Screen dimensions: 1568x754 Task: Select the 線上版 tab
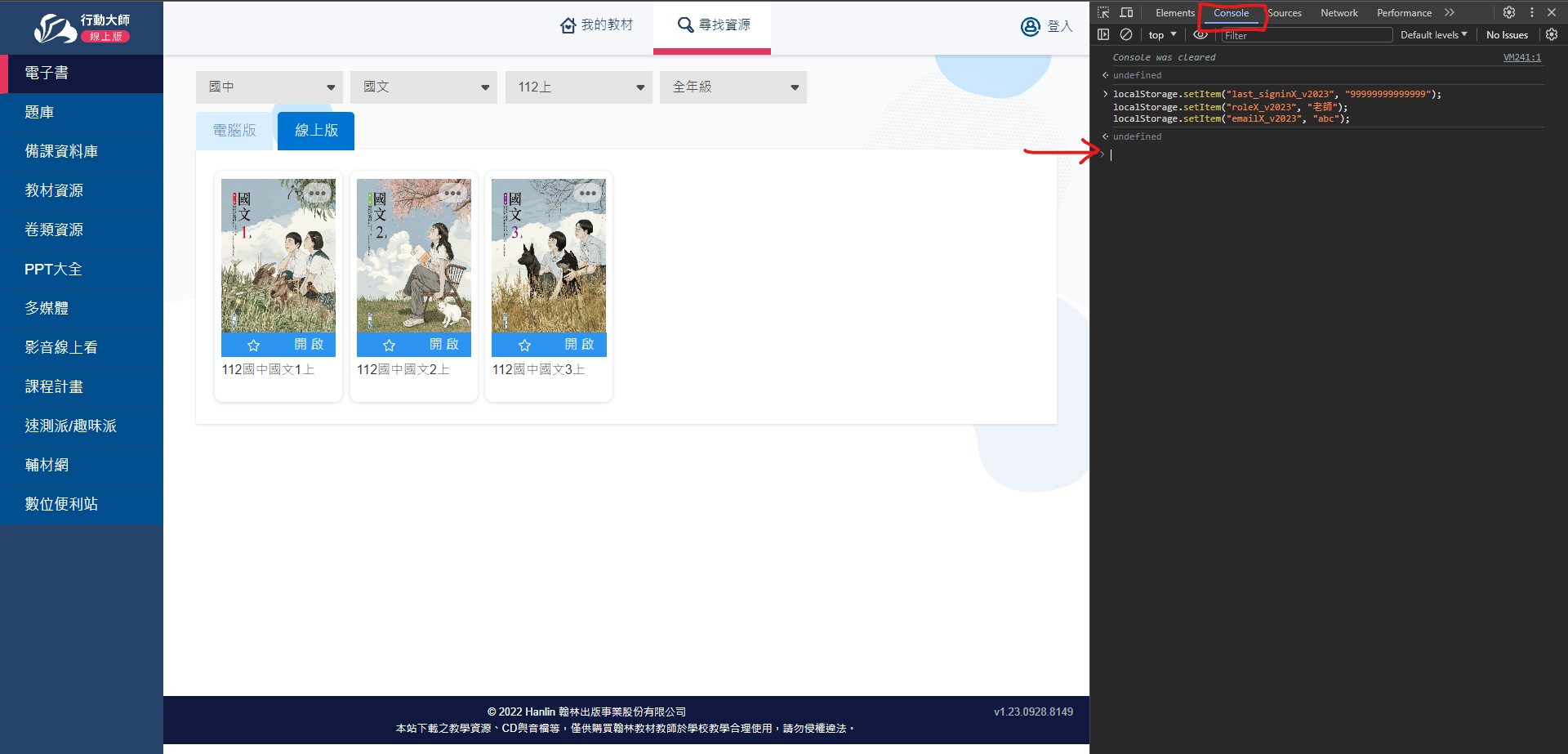click(x=316, y=131)
